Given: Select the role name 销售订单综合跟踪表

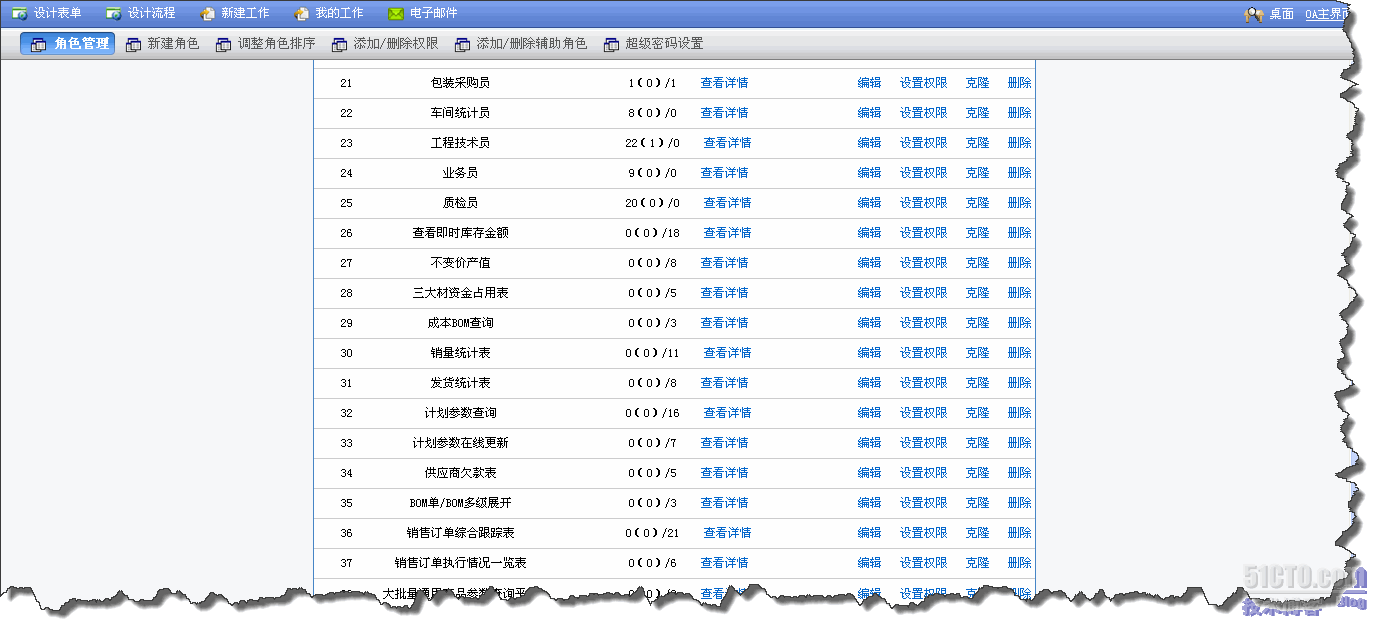Looking at the screenshot, I should [460, 533].
